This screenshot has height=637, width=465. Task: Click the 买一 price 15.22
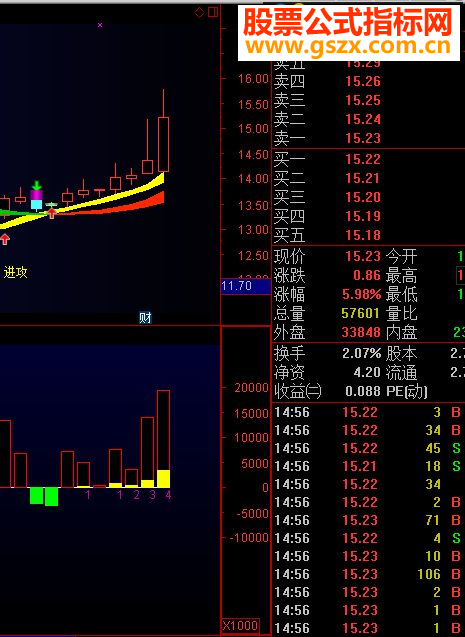(363, 159)
